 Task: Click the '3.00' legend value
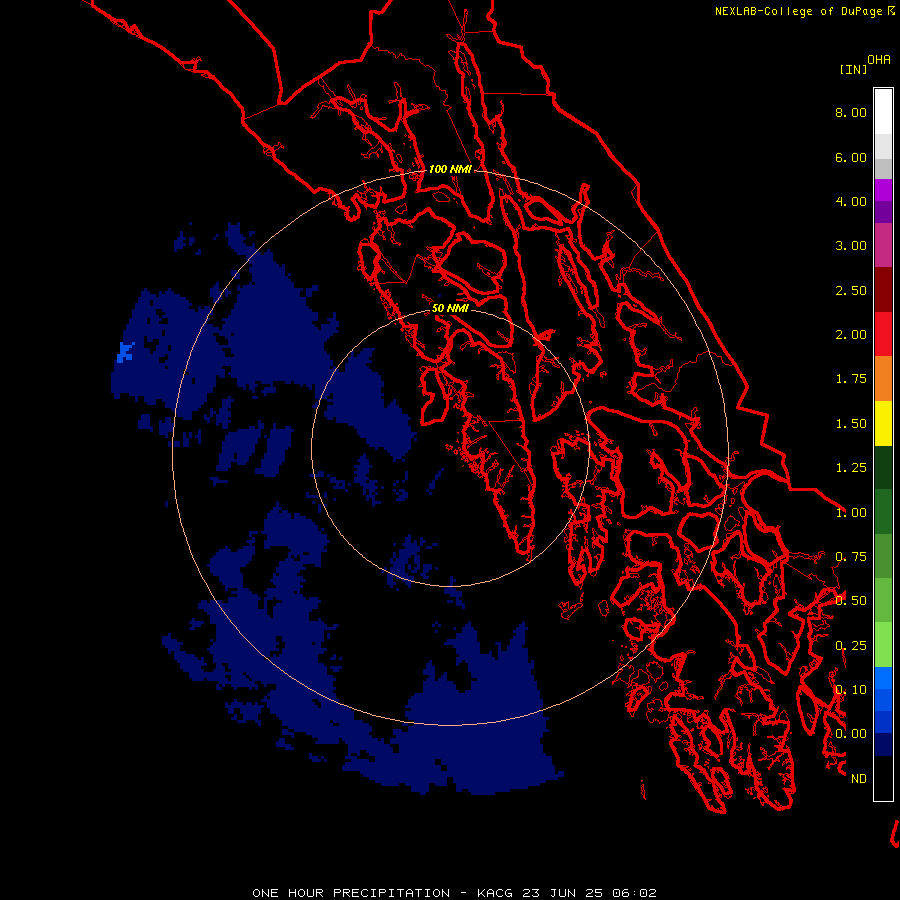[851, 246]
